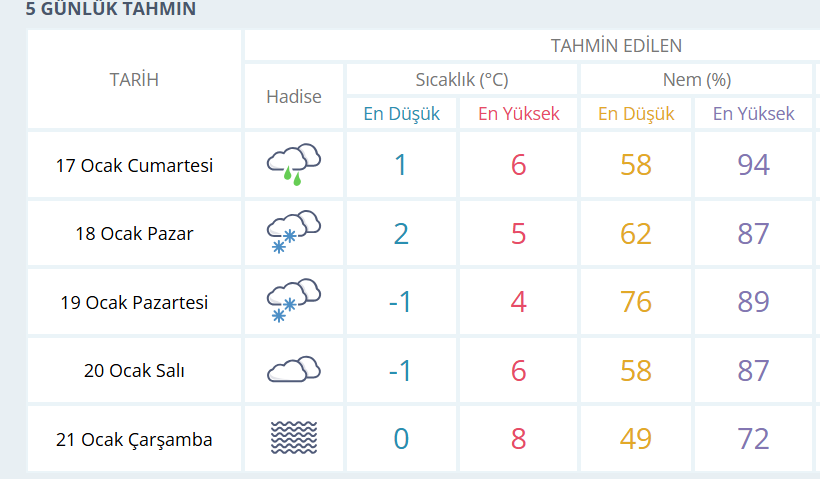Click the red En Yüksek temperature subheader
Screen dimensions: 820x479
click(518, 113)
